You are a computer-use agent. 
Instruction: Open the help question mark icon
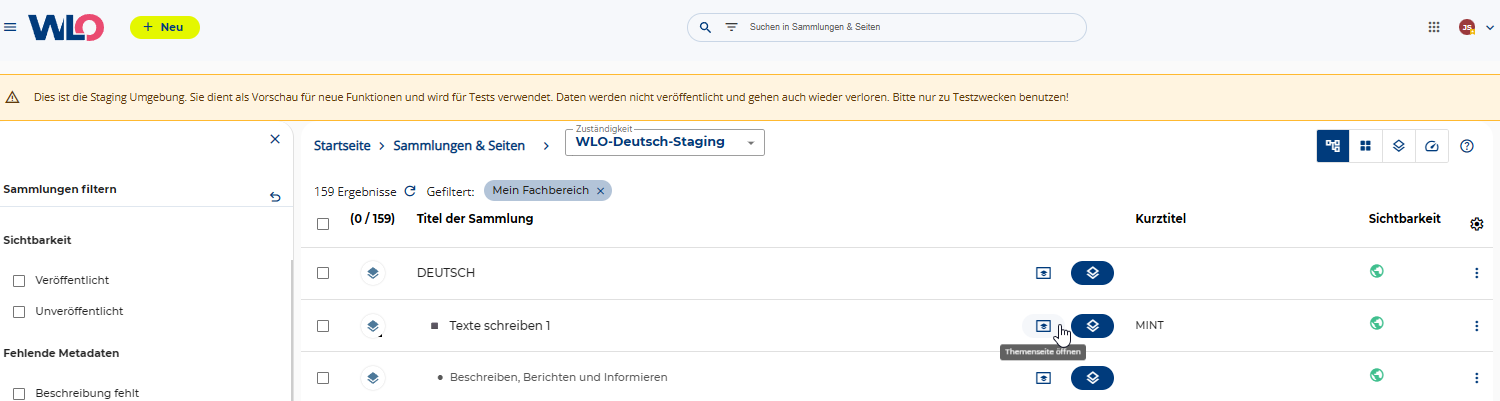coord(1467,146)
